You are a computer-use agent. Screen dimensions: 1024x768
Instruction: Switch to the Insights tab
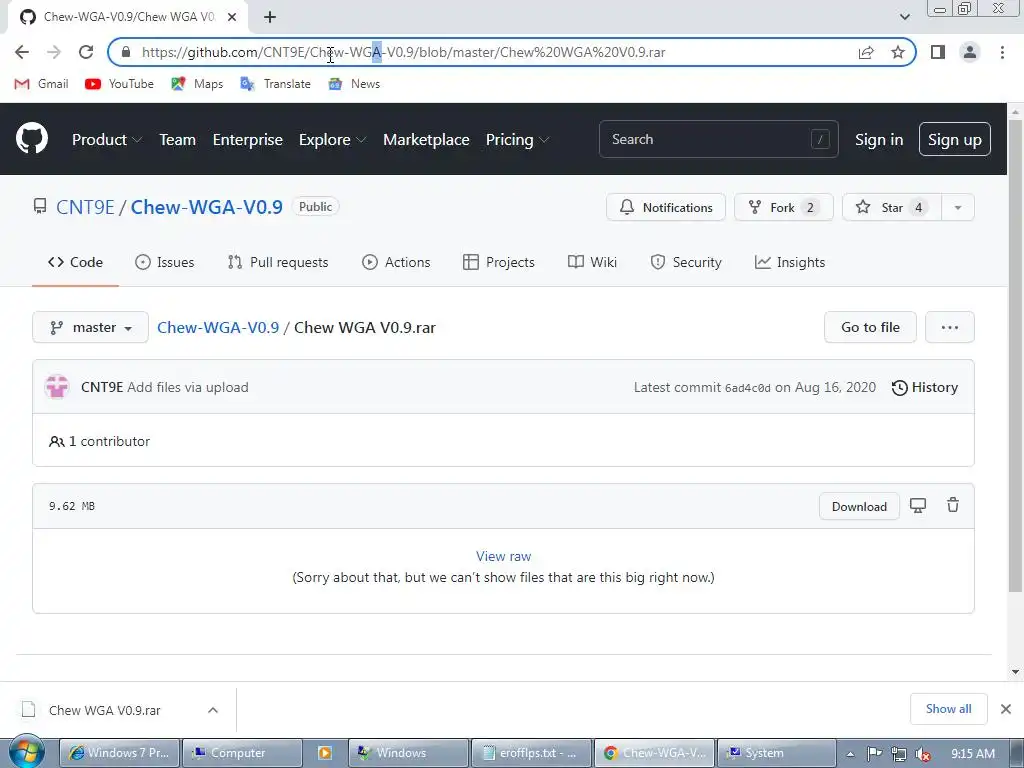pyautogui.click(x=790, y=262)
